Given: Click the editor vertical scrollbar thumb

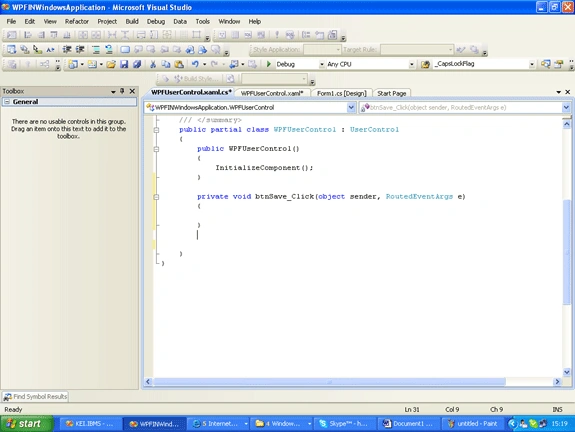Looking at the screenshot, I should pyautogui.click(x=567, y=252).
